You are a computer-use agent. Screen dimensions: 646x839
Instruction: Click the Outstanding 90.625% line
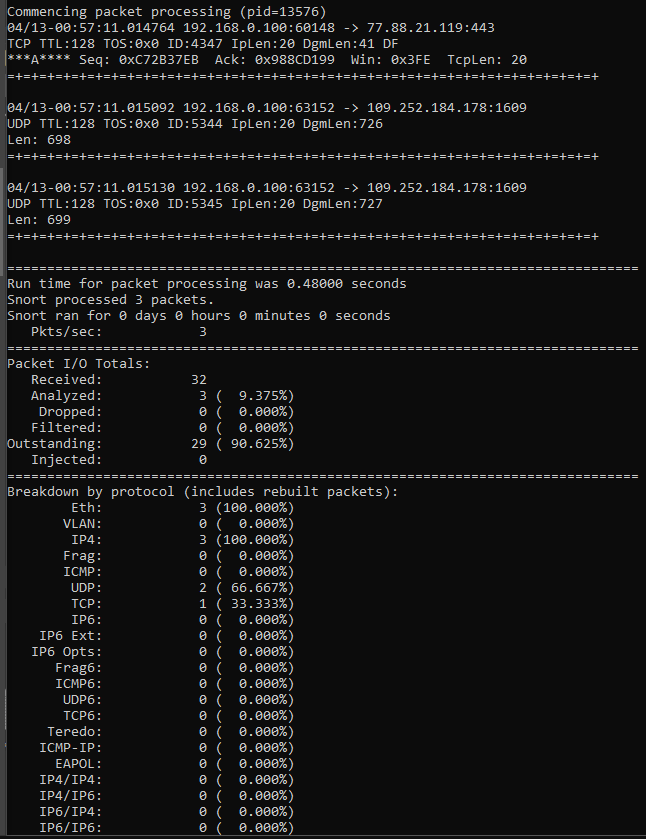click(151, 444)
